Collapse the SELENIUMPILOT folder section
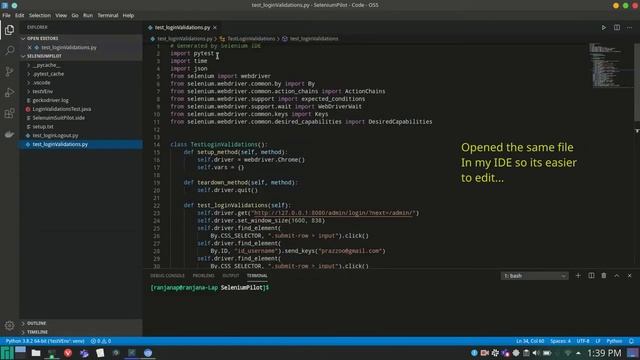 pos(44,56)
